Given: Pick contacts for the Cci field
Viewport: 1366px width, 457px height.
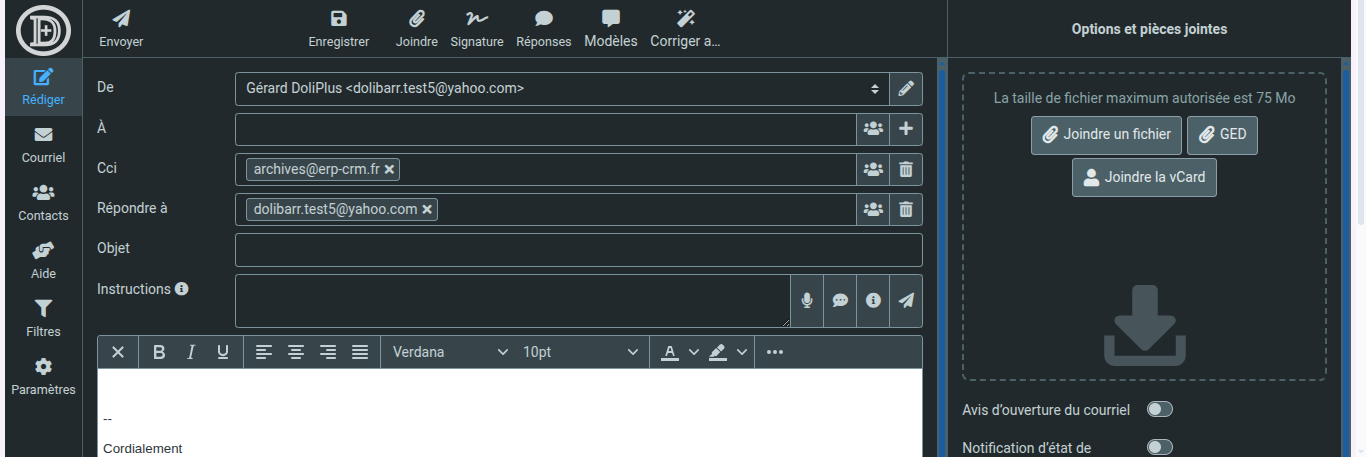Looking at the screenshot, I should [x=873, y=169].
